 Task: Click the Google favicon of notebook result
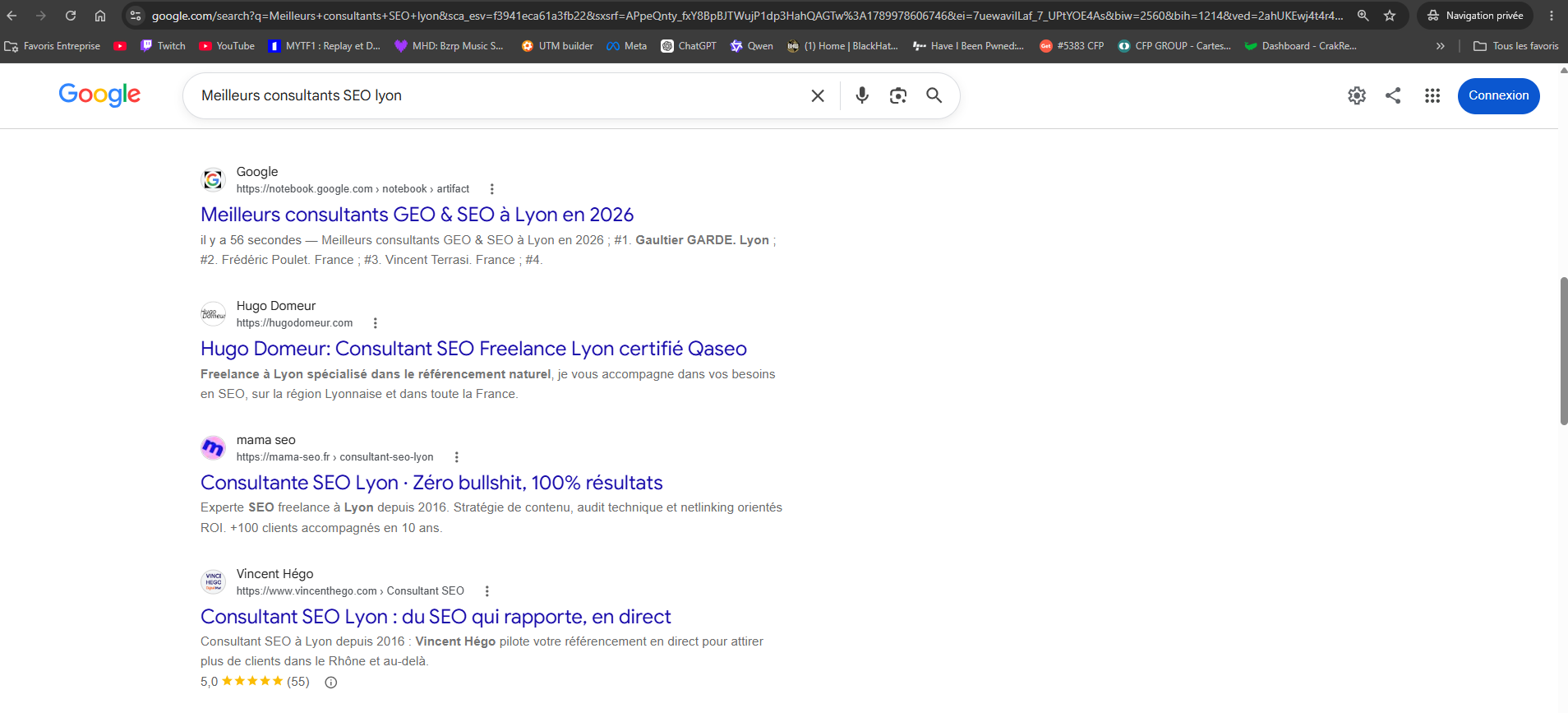(x=214, y=179)
